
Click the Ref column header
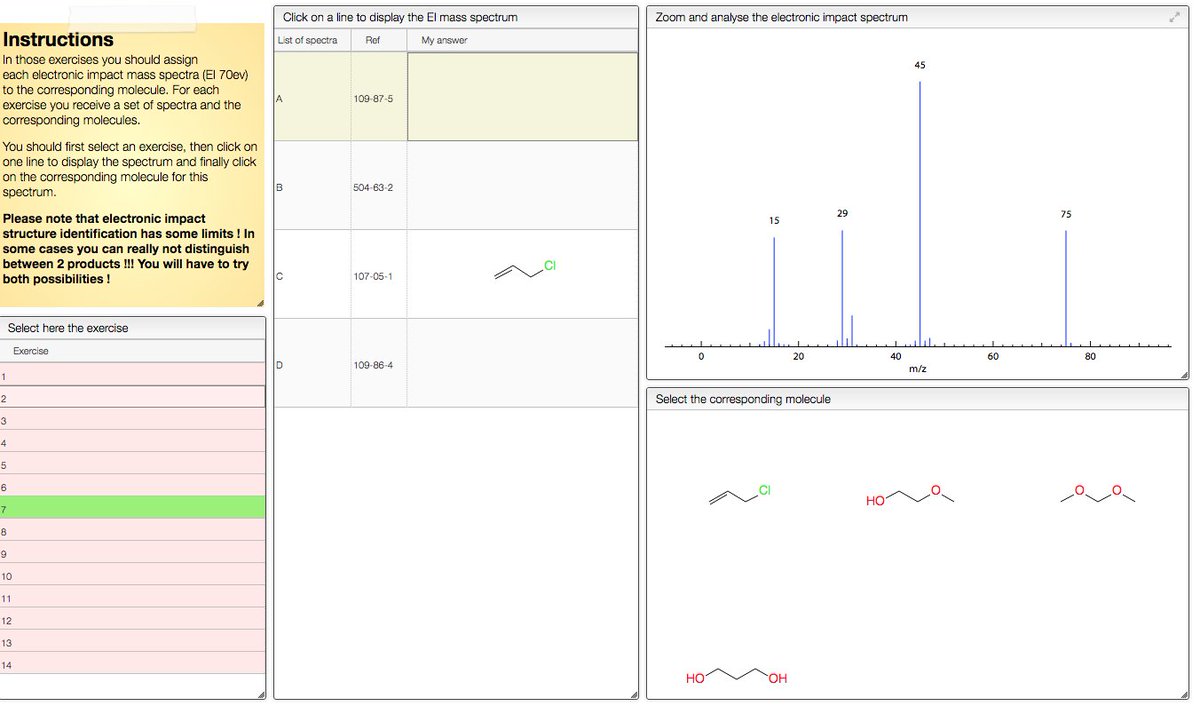pyautogui.click(x=379, y=40)
